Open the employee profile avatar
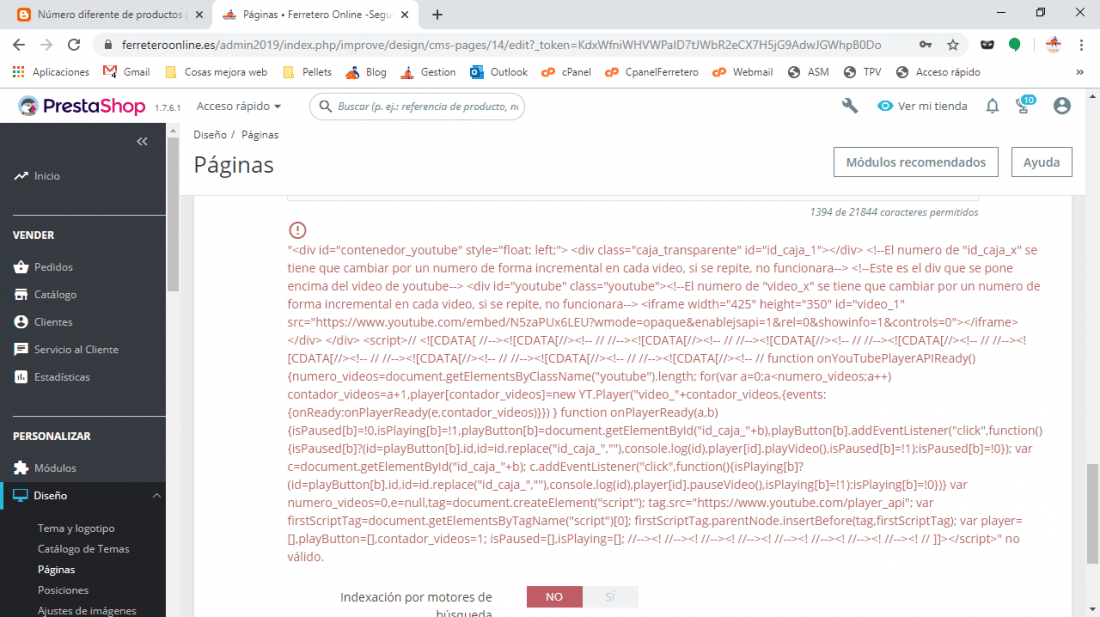 (x=1062, y=106)
